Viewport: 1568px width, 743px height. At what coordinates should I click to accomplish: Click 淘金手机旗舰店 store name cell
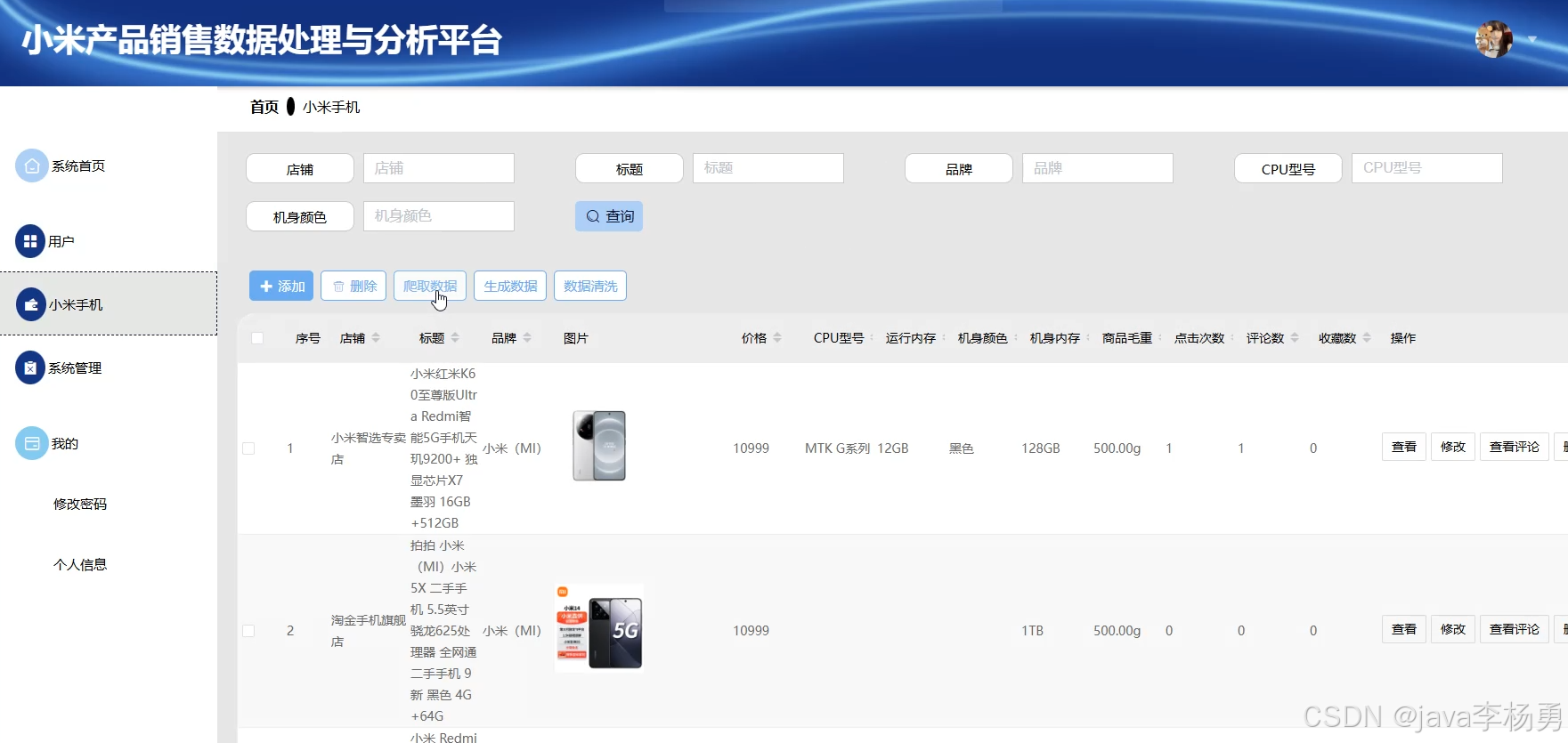[x=369, y=631]
